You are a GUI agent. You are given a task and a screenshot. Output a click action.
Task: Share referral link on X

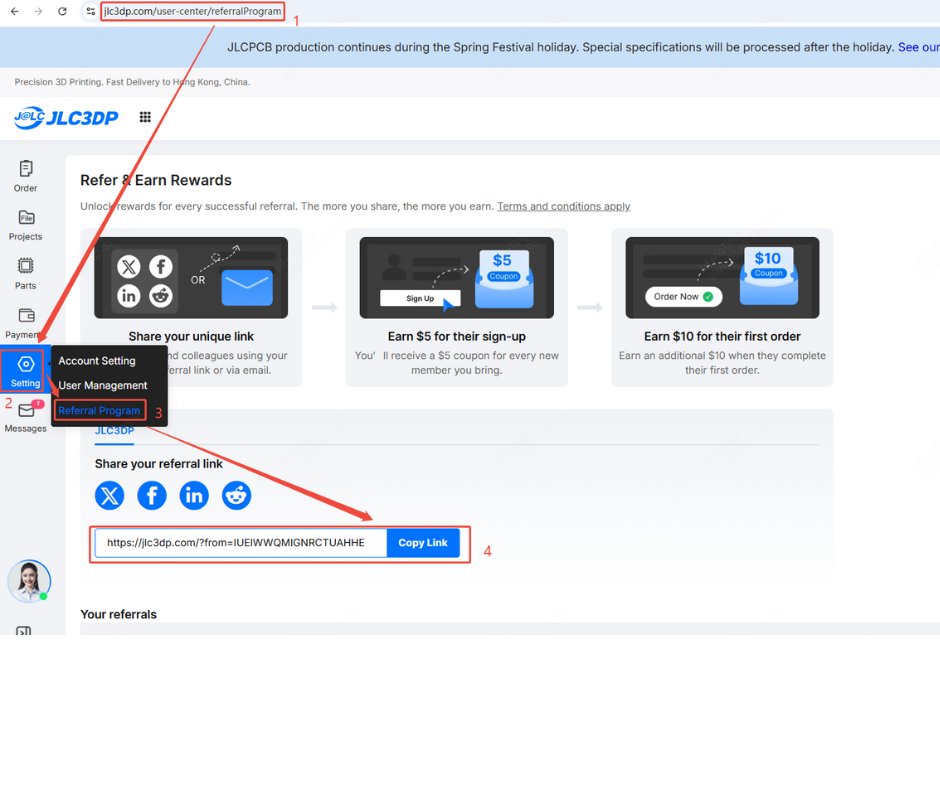point(110,495)
